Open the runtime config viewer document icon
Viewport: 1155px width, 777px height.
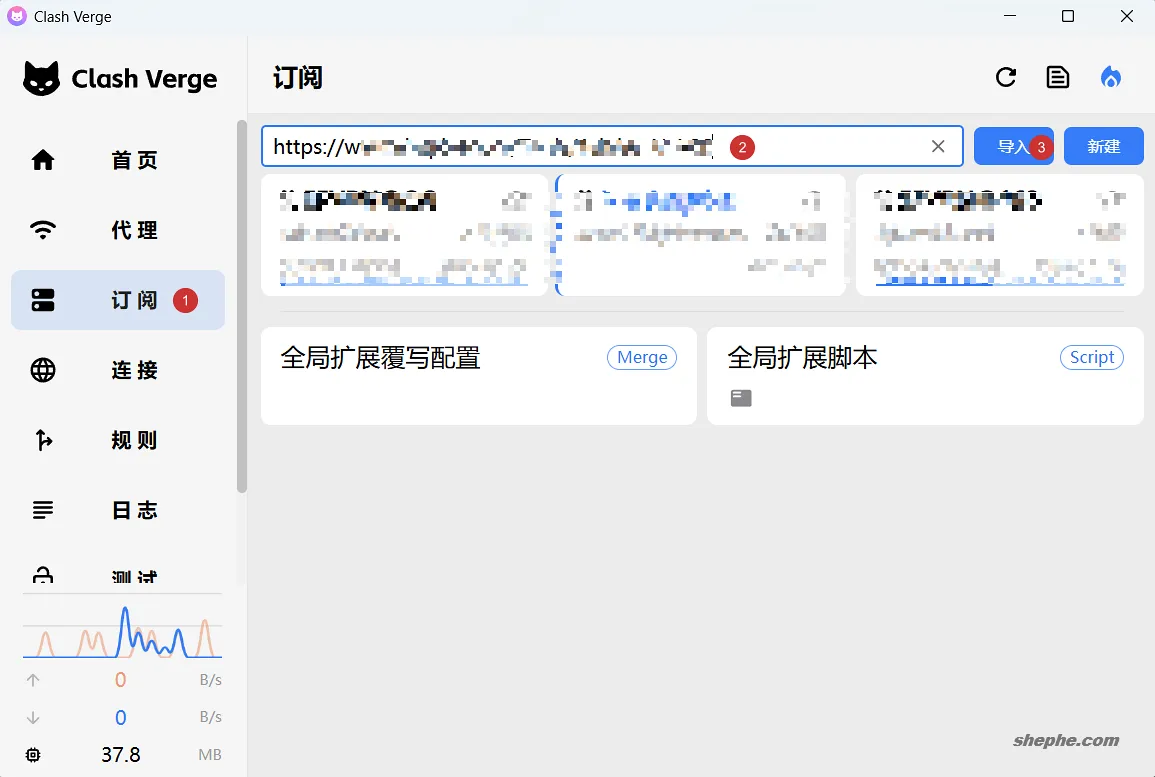point(1058,76)
